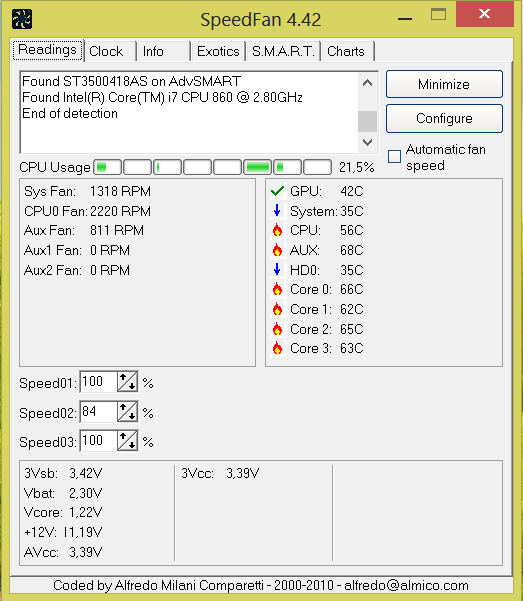Open the Exotics tab
The height and width of the screenshot is (601, 523).
tap(218, 51)
